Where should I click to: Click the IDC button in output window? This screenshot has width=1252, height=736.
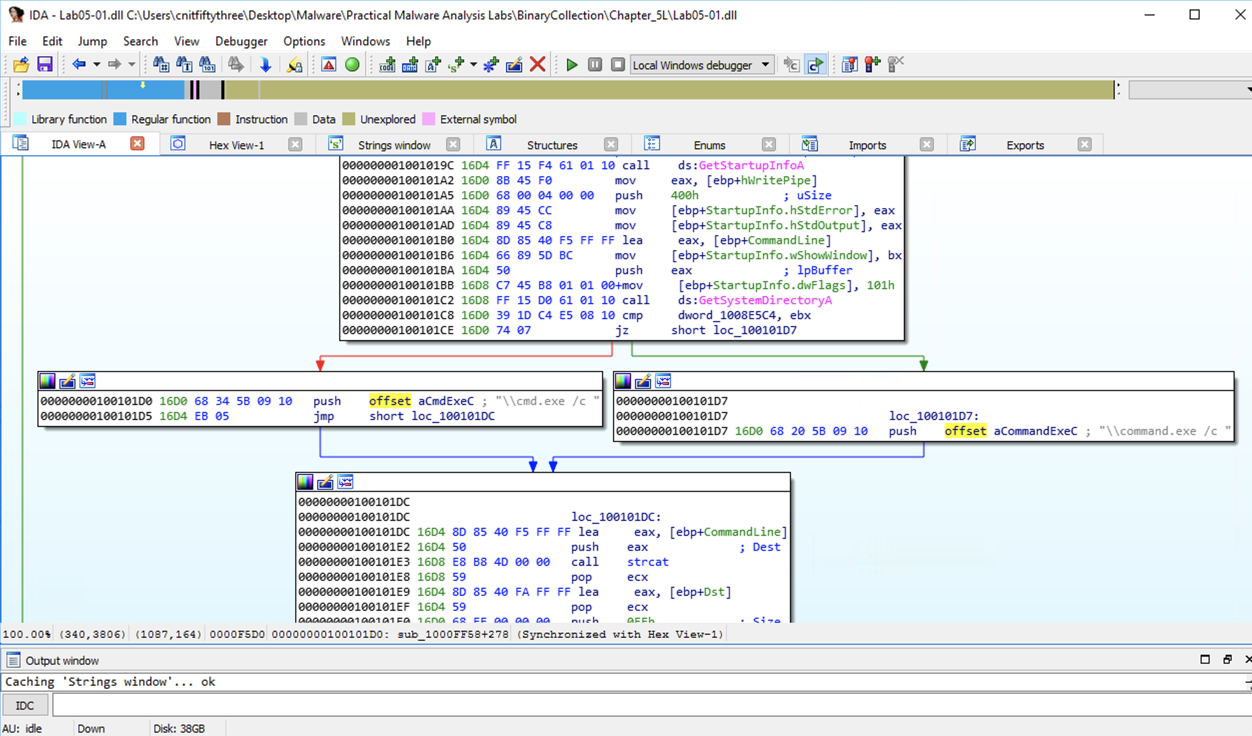(x=25, y=706)
